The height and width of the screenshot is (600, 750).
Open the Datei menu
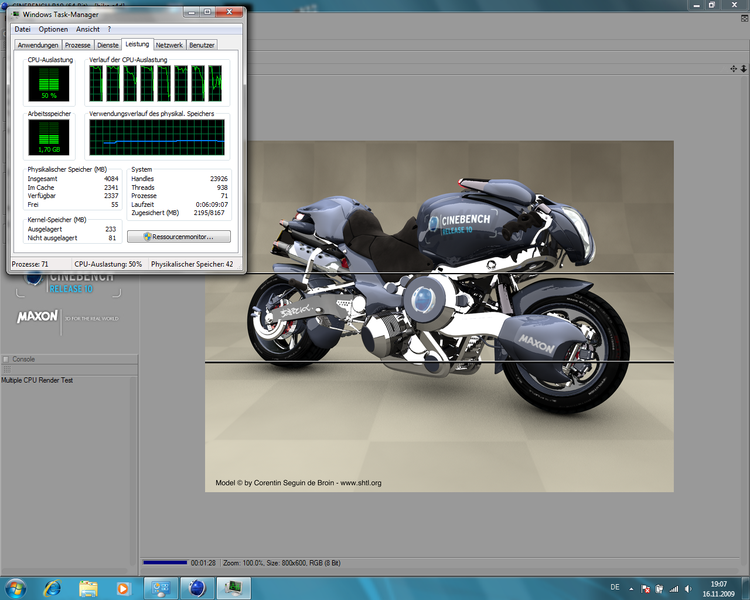tap(23, 29)
